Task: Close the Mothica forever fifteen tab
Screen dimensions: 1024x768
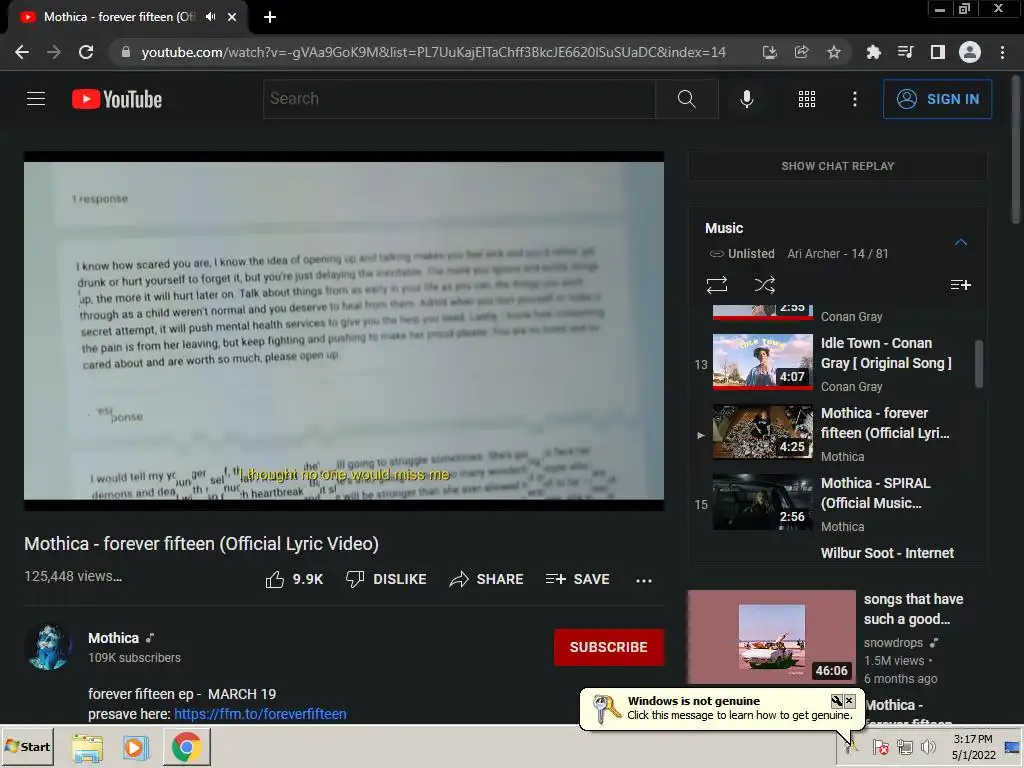Action: coord(232,17)
